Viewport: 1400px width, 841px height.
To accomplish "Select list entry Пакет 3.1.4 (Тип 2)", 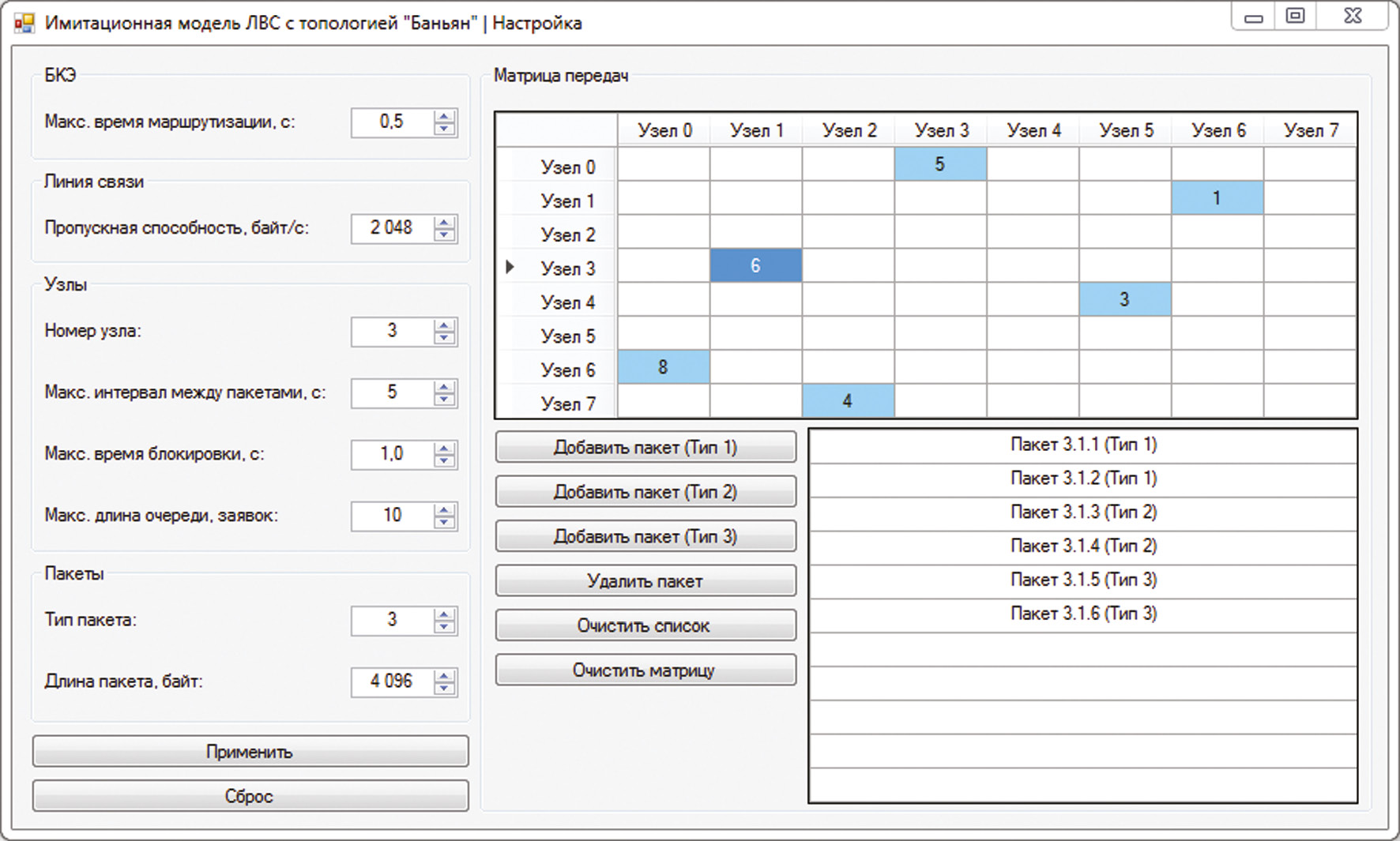I will coord(1082,546).
